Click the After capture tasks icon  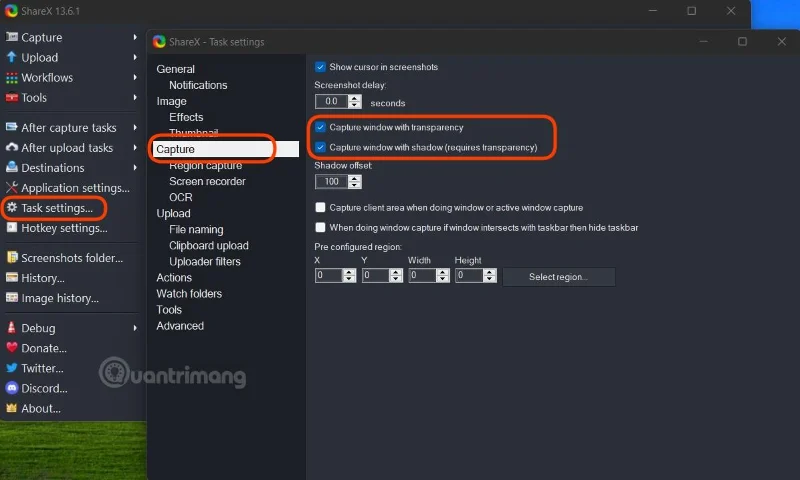11,128
